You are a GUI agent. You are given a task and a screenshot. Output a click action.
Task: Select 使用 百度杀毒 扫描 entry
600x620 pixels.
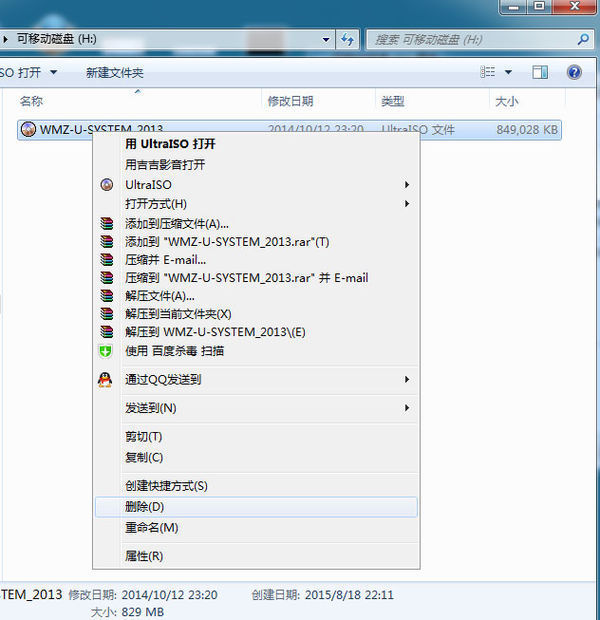click(x=256, y=351)
